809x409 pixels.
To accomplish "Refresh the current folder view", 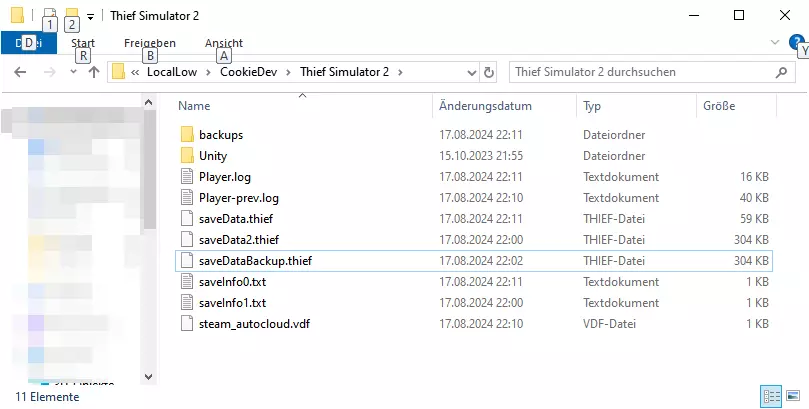I will [489, 72].
